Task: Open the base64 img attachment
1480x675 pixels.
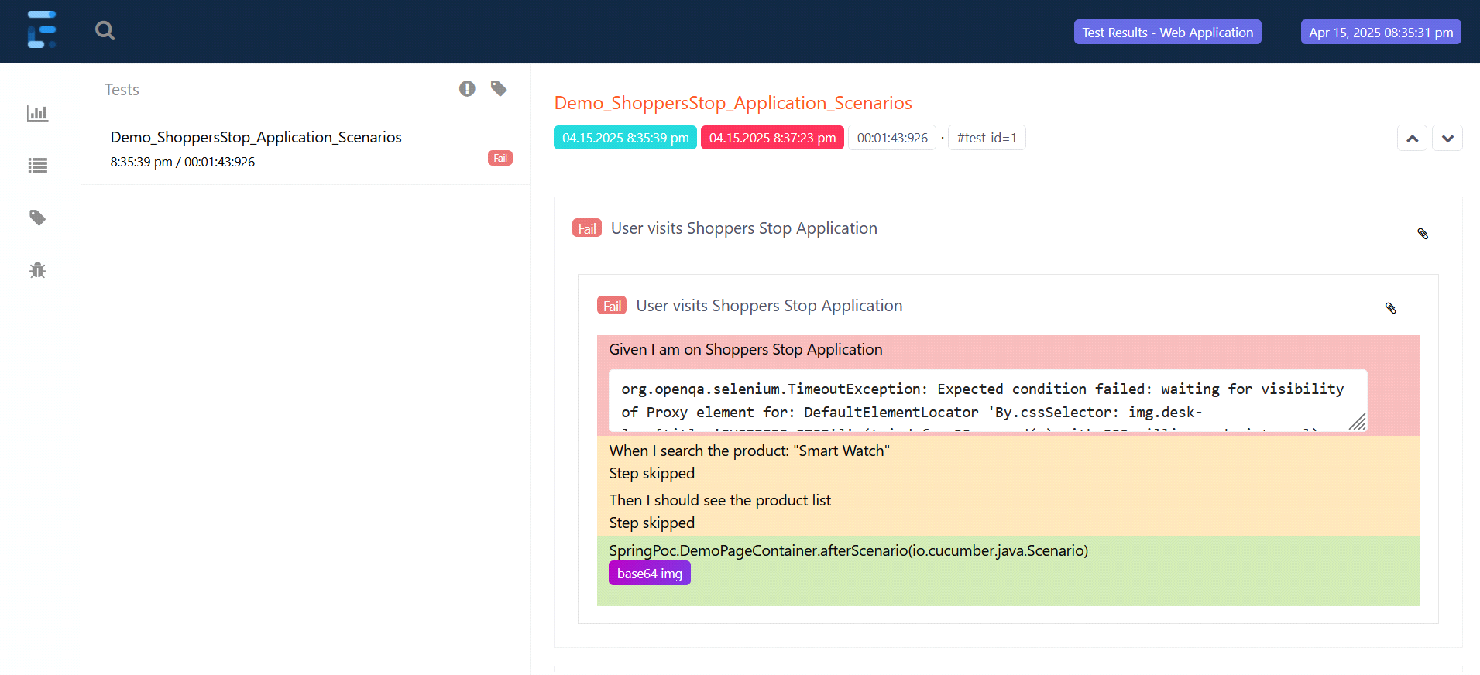Action: click(x=650, y=574)
